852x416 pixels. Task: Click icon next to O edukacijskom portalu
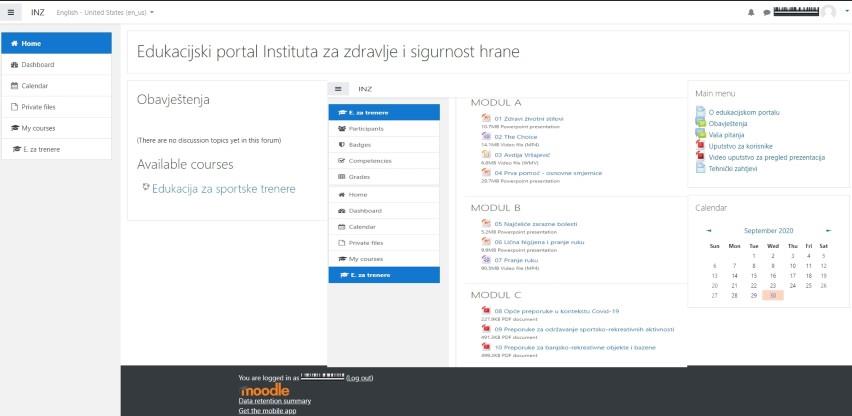click(x=700, y=113)
